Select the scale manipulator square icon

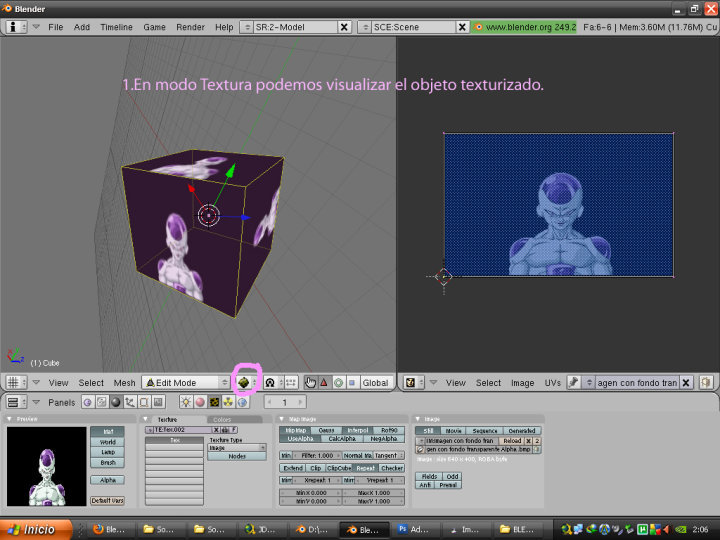352,382
